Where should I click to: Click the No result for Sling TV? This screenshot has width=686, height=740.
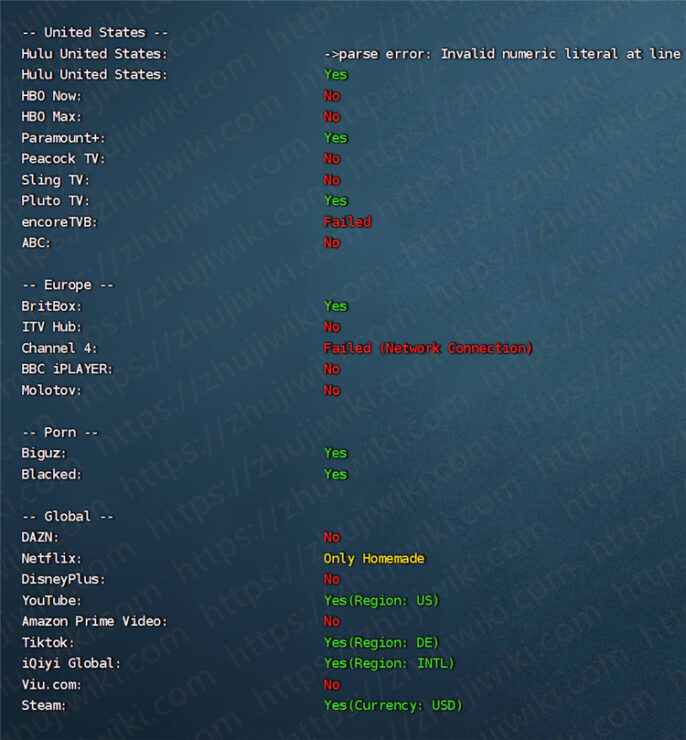[x=332, y=180]
